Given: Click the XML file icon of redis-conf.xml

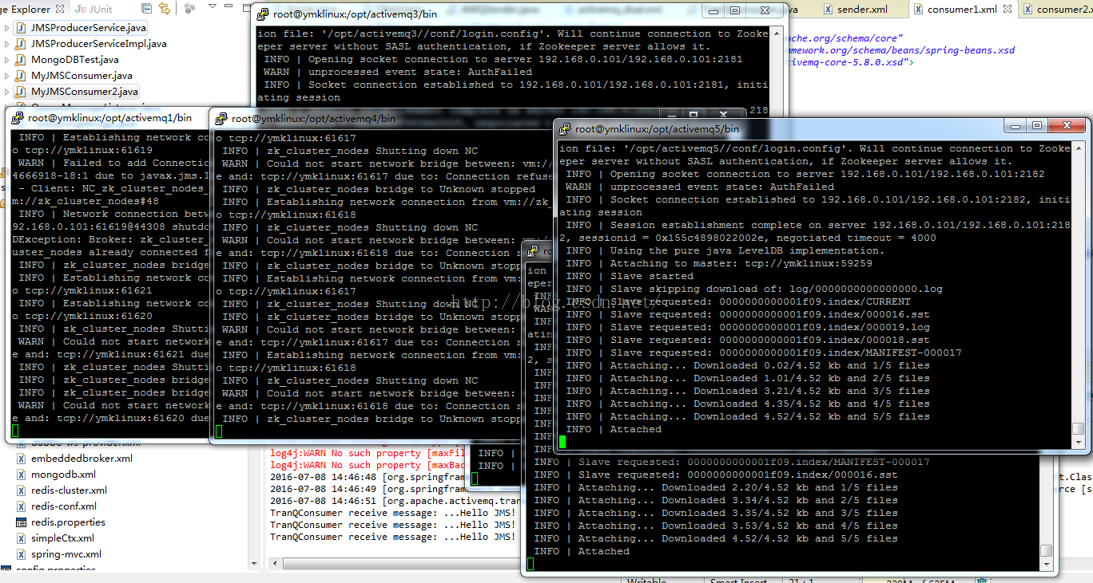Looking at the screenshot, I should click(x=21, y=507).
